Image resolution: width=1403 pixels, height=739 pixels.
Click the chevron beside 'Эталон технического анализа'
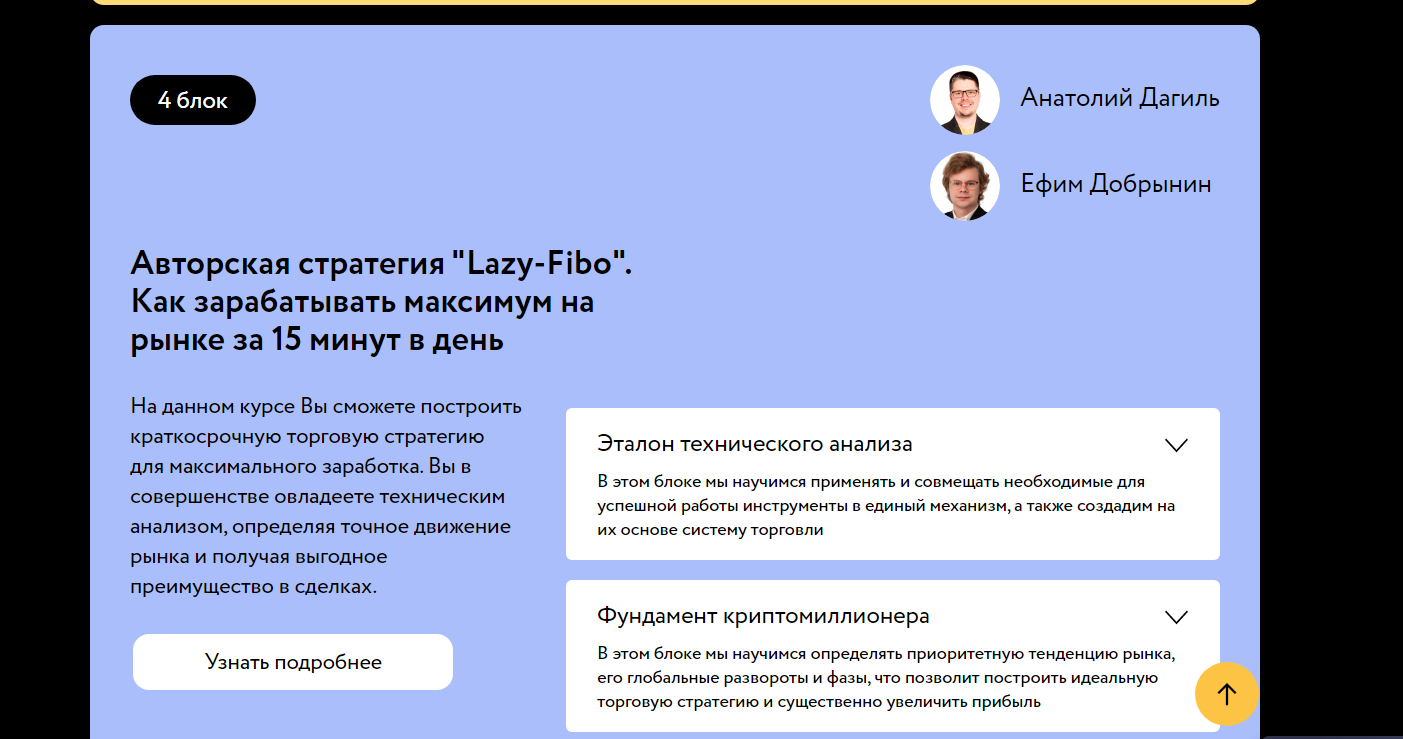pos(1176,445)
